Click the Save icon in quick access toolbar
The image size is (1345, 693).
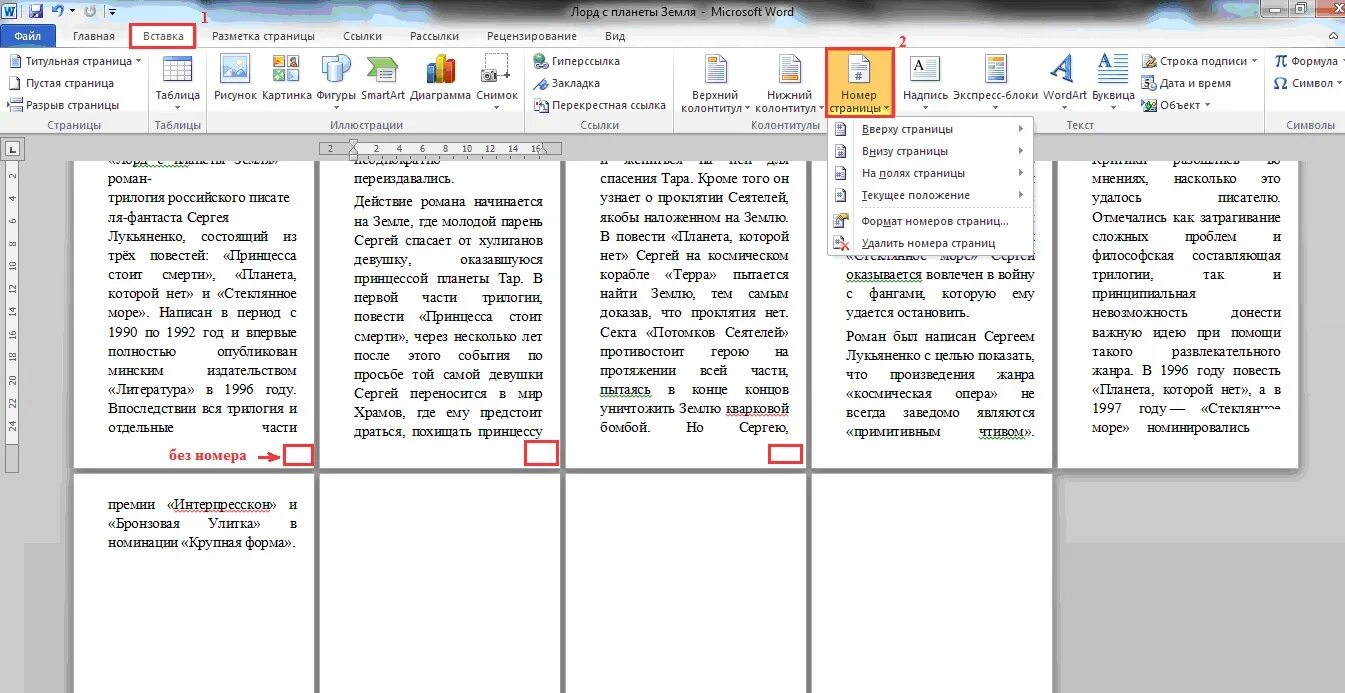(x=36, y=12)
